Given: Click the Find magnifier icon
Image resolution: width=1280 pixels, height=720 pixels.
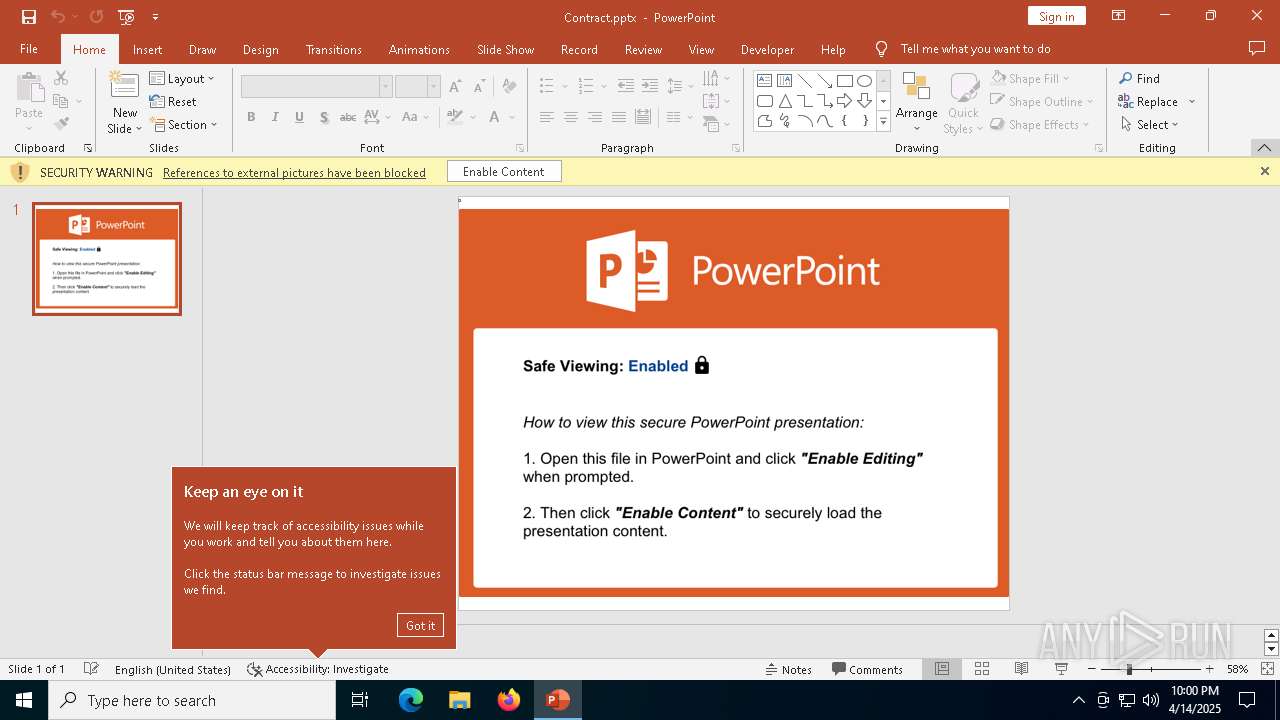Looking at the screenshot, I should 1126,78.
